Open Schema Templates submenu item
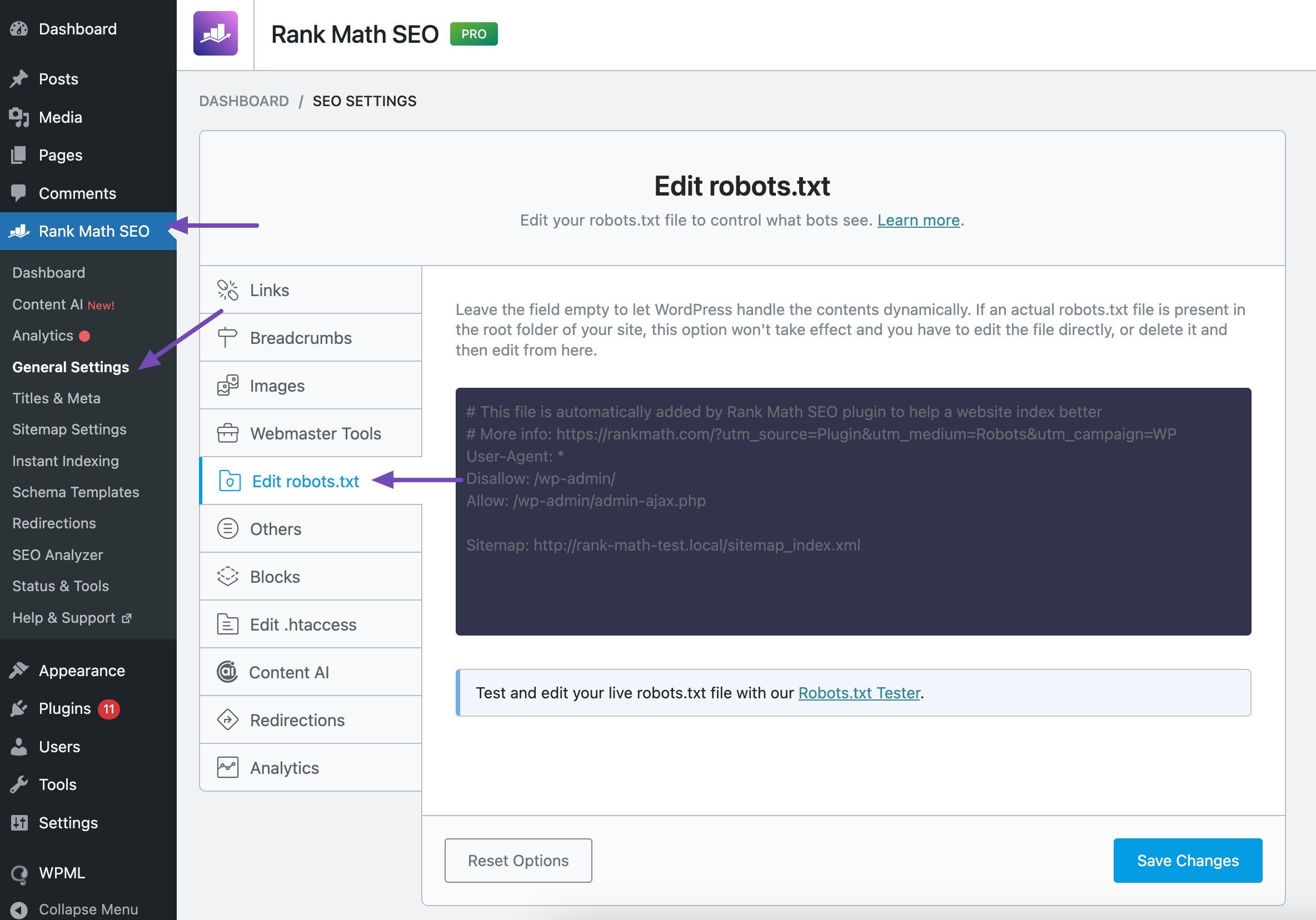The height and width of the screenshot is (920, 1316). [x=76, y=492]
